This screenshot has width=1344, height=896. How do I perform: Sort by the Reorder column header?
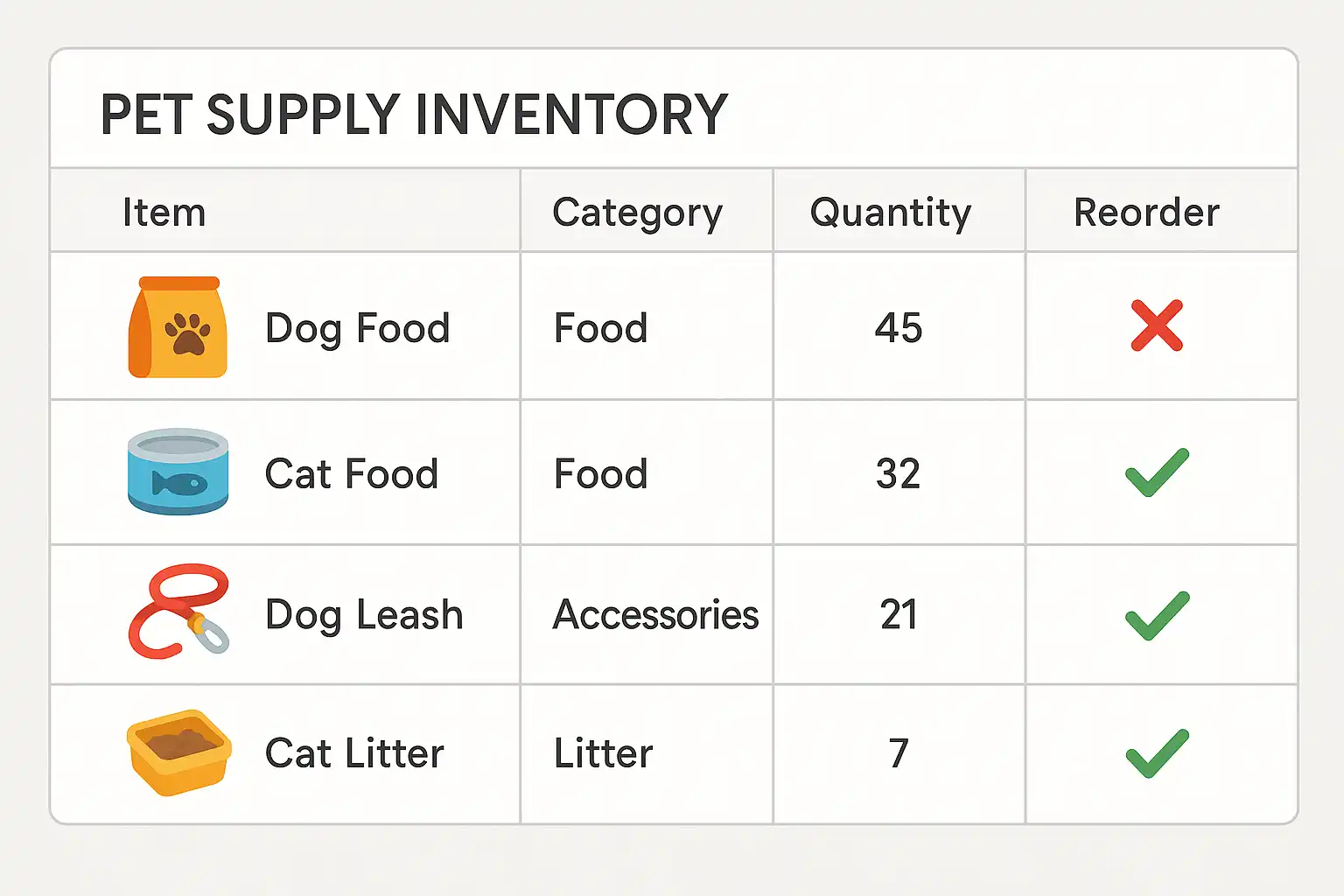pyautogui.click(x=1146, y=213)
